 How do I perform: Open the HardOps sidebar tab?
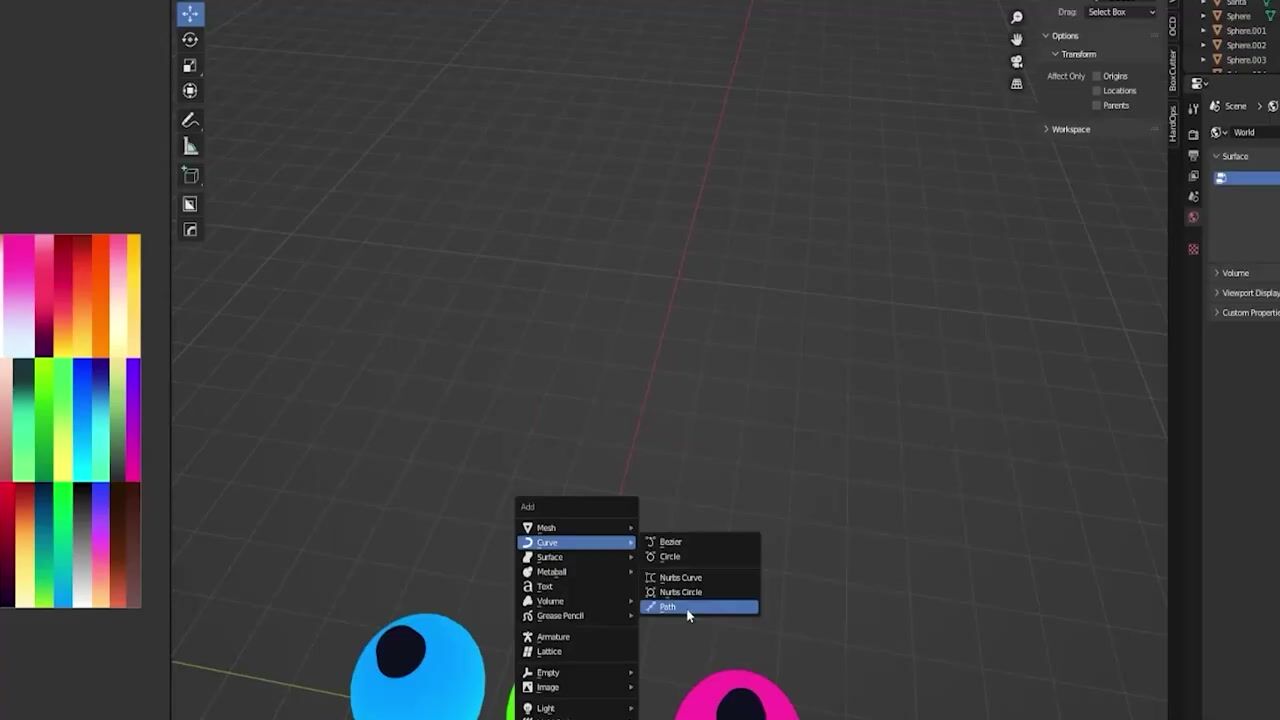click(x=1174, y=122)
